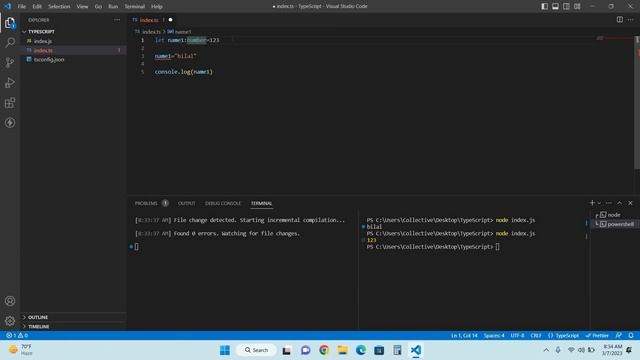The image size is (640, 360).
Task: Click the Prettier status item
Action: [x=597, y=336]
